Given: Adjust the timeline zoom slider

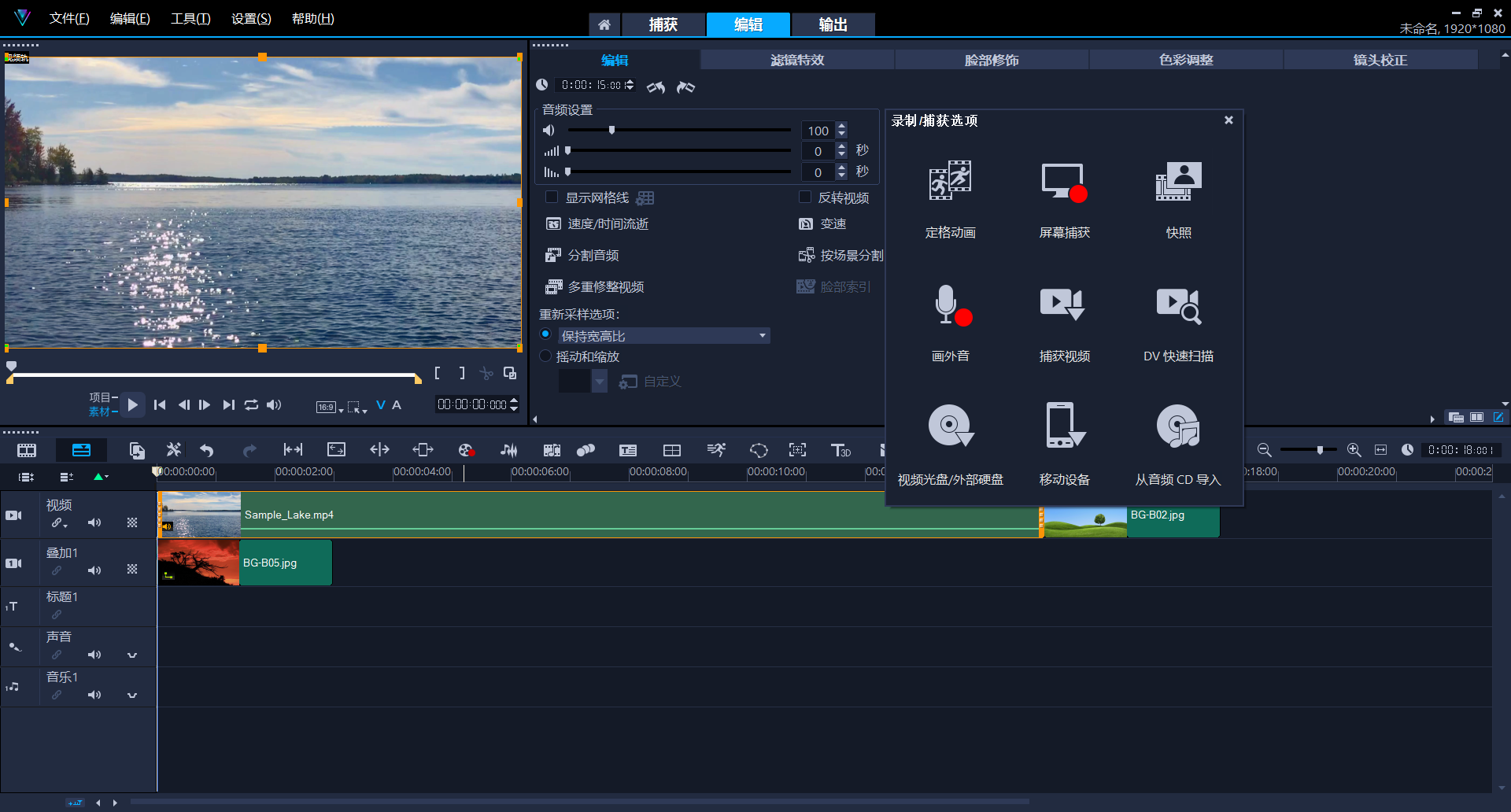Looking at the screenshot, I should point(1320,449).
